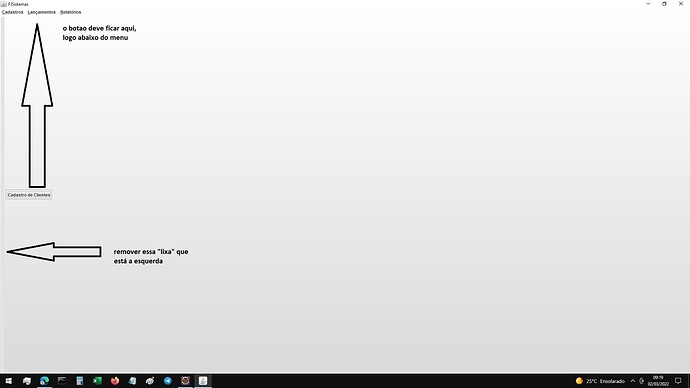The image size is (690, 388).
Task: Open Telegram from the taskbar
Action: pyautogui.click(x=168, y=381)
